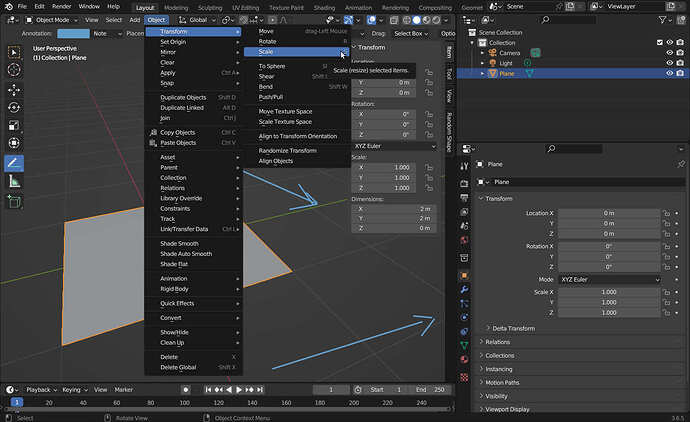
Task: Jump to the timeline start frame
Action: point(208,389)
